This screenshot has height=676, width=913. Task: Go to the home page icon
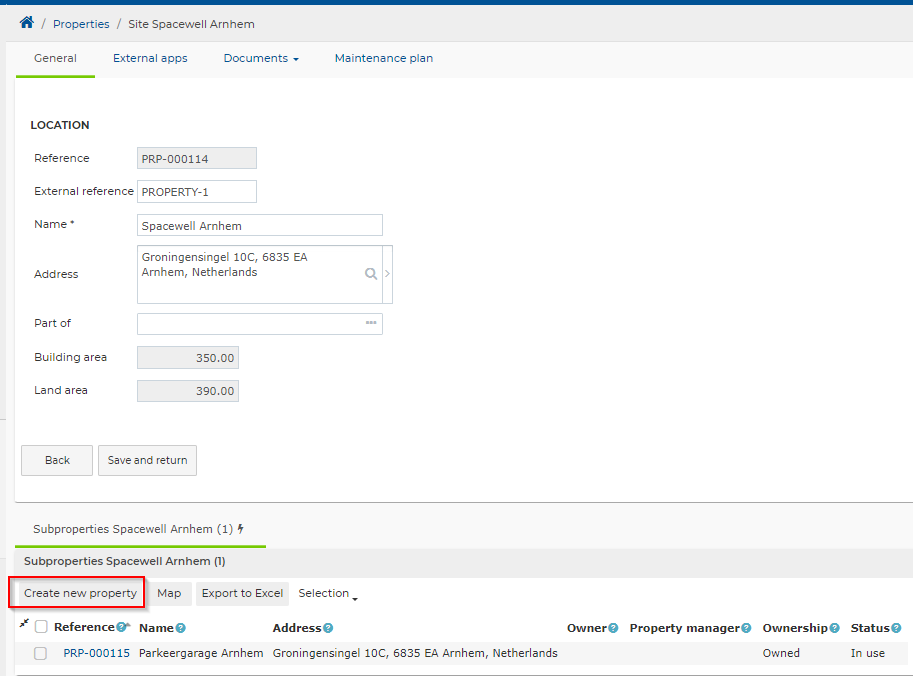pos(27,23)
